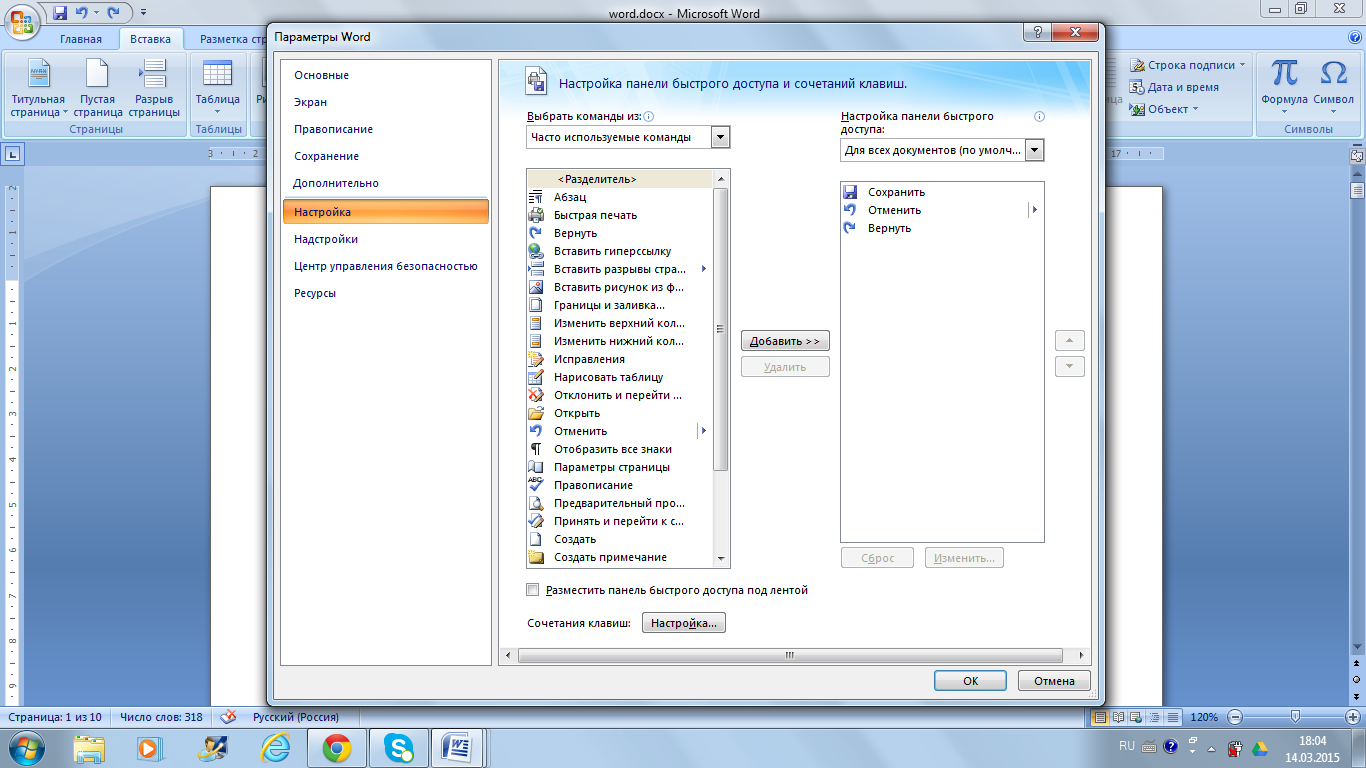Click Save icon in Word title bar
This screenshot has width=1366, height=768.
point(60,13)
